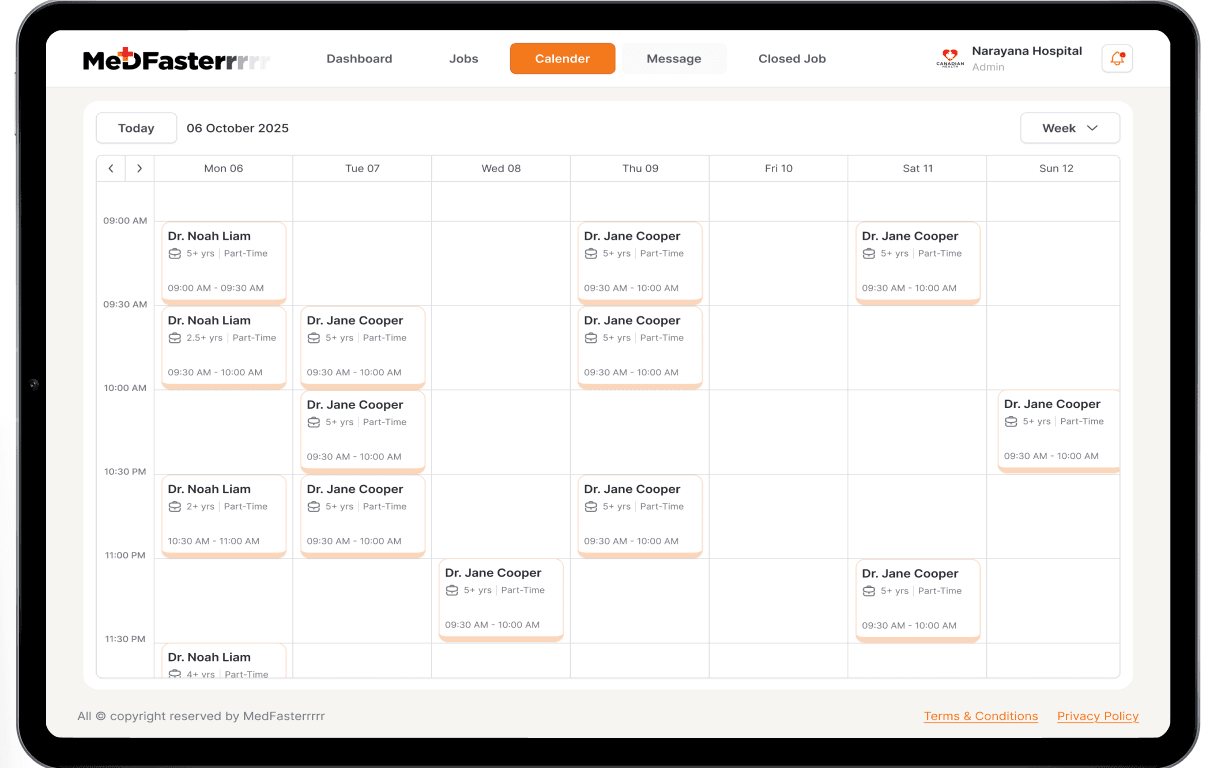Screen dimensions: 1215x768
Task: Open the Week view dropdown
Action: [1070, 128]
